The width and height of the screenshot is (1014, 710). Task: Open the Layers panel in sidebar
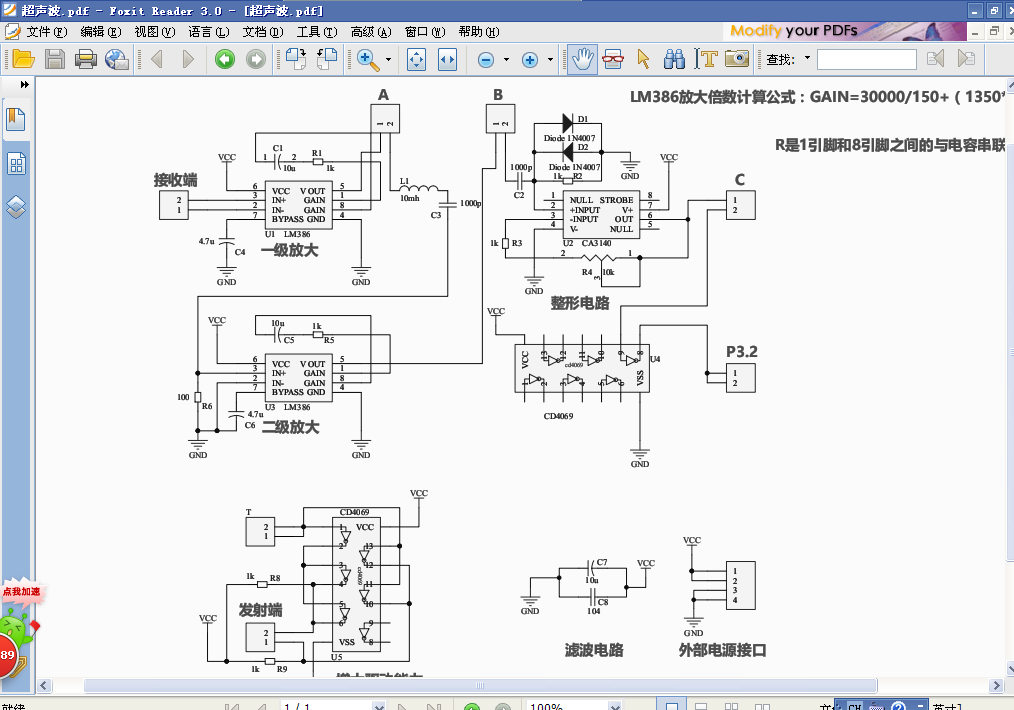click(16, 207)
